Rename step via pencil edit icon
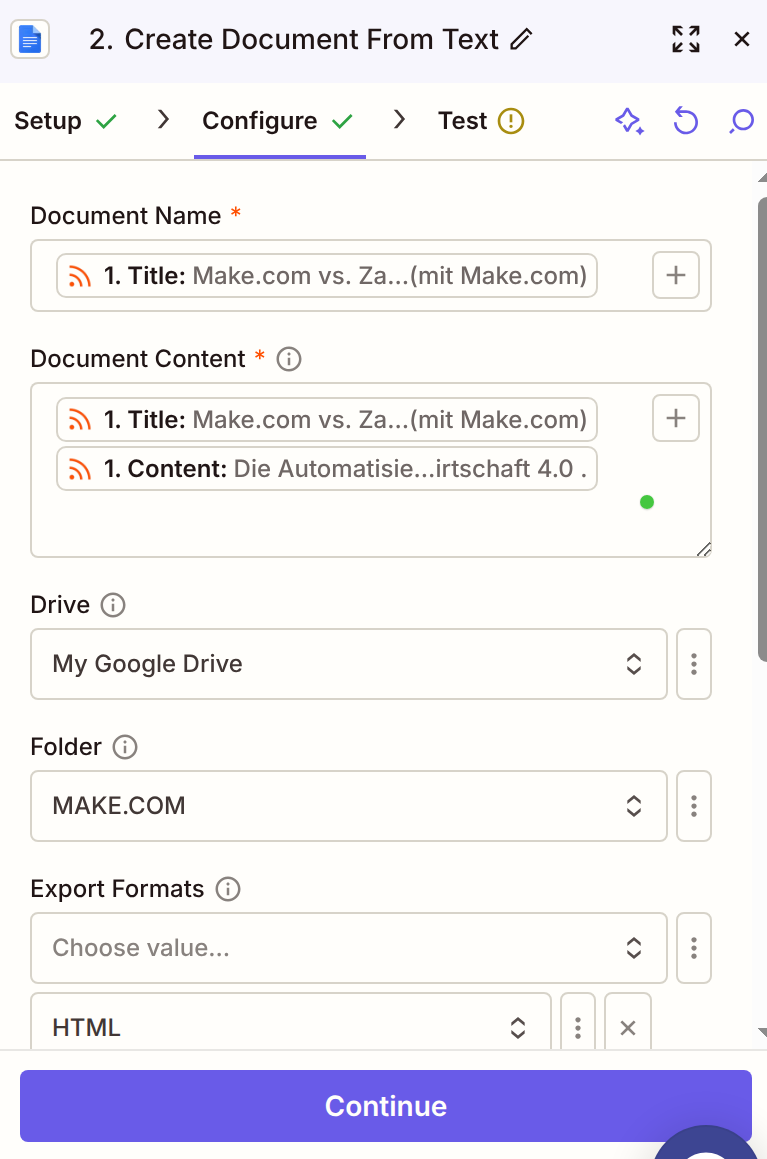Viewport: 767px width, 1159px height. tap(521, 39)
